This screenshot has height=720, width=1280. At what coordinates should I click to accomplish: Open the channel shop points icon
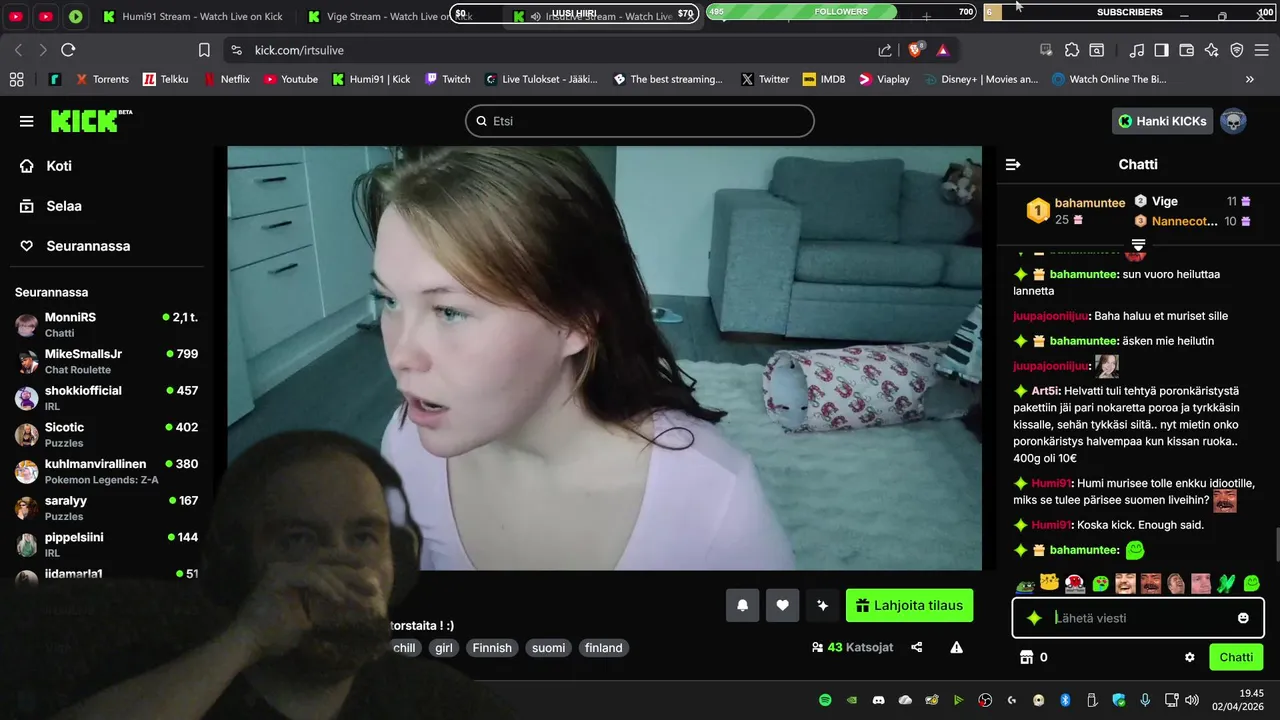click(1025, 657)
